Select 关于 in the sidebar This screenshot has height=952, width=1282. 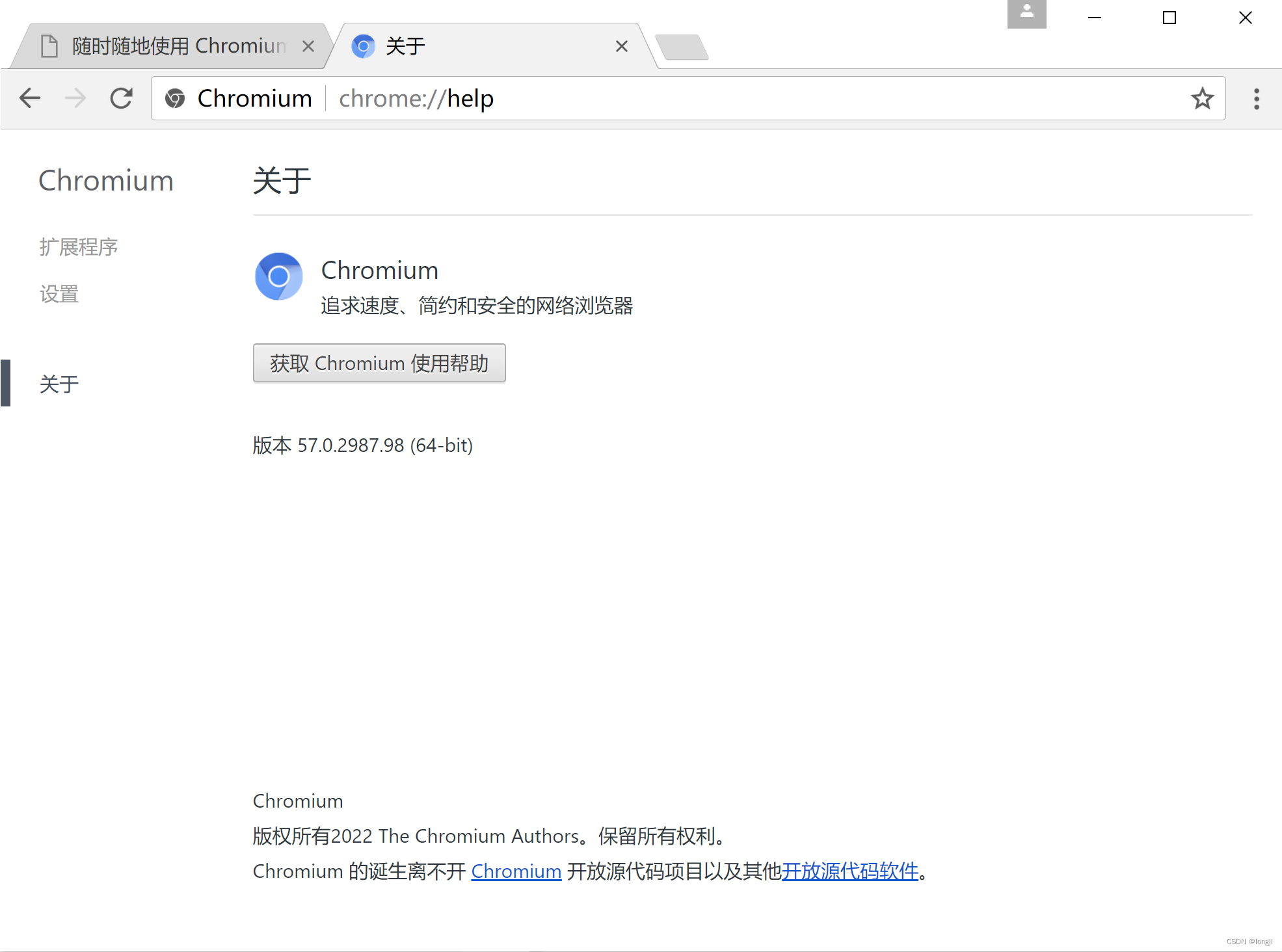pyautogui.click(x=59, y=384)
